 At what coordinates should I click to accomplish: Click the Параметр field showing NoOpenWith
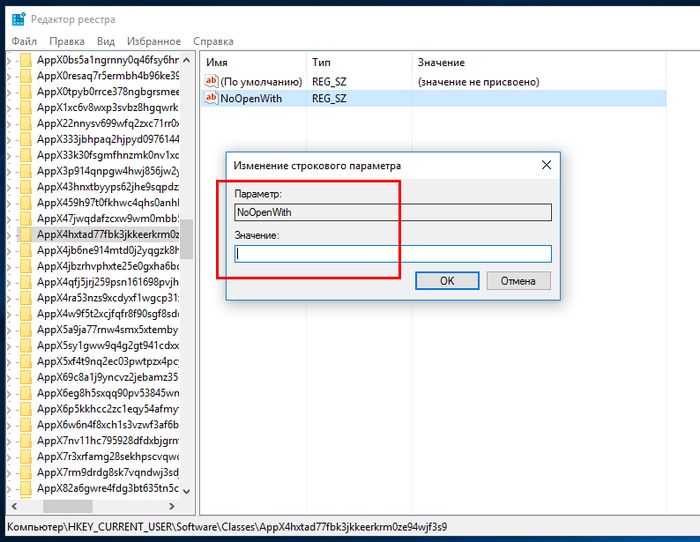393,212
